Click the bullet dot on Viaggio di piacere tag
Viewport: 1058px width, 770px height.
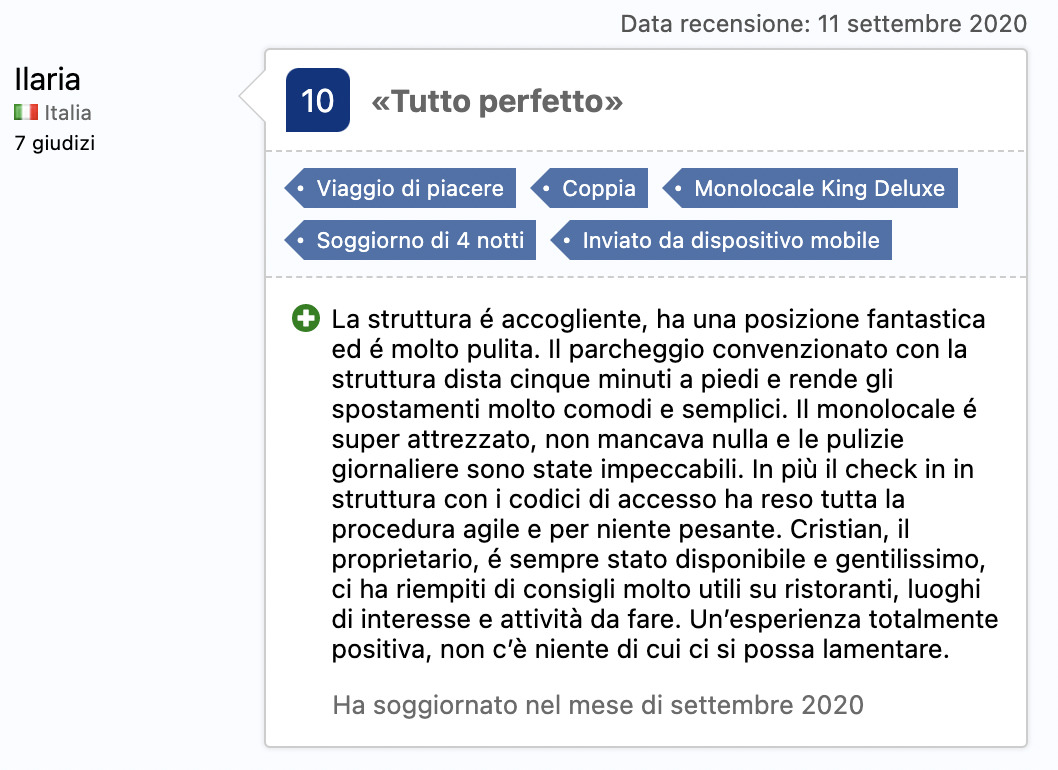click(301, 188)
